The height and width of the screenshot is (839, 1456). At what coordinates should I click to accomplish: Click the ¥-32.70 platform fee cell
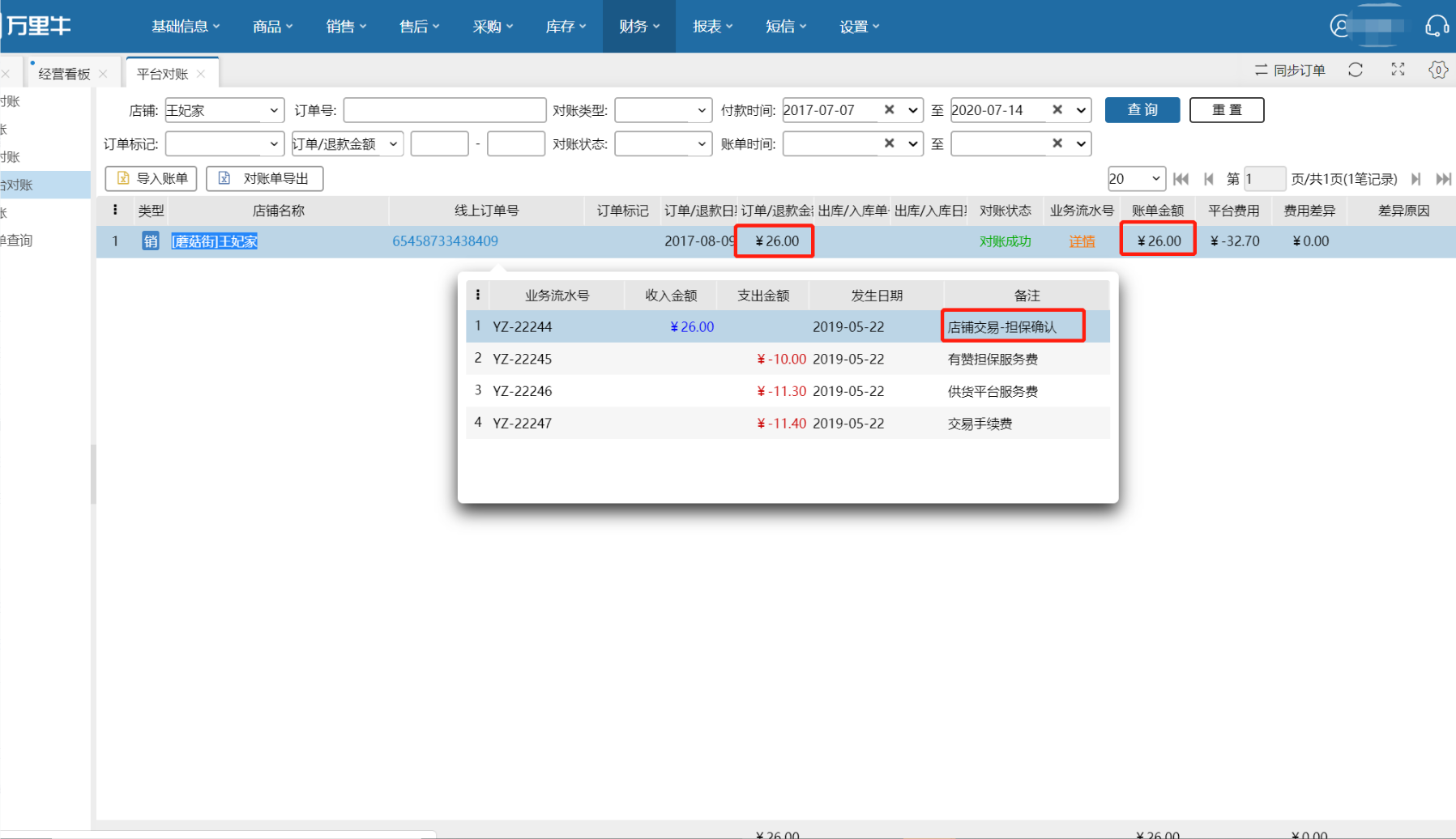tap(1235, 241)
